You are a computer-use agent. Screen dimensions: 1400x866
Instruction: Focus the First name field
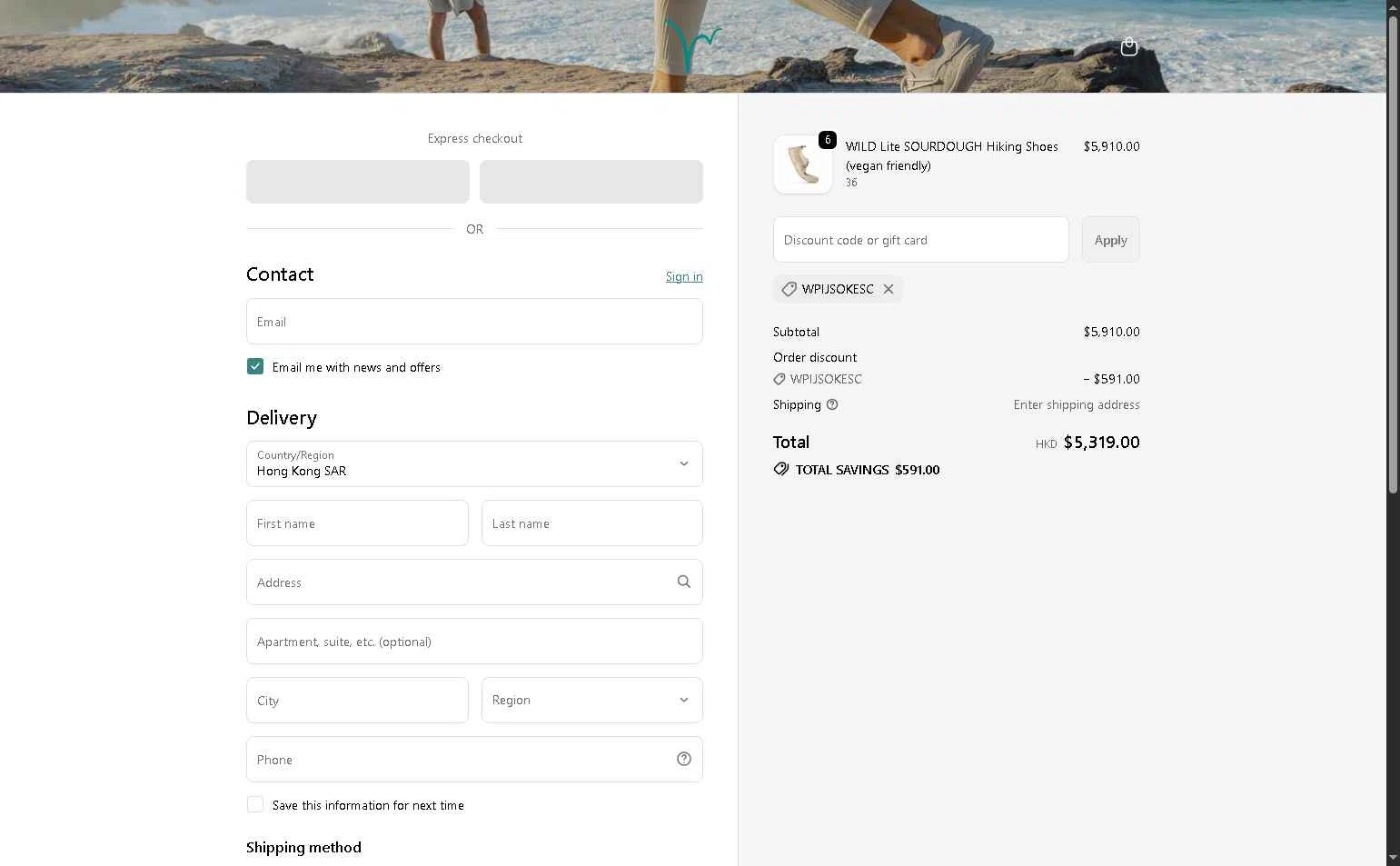click(x=357, y=523)
